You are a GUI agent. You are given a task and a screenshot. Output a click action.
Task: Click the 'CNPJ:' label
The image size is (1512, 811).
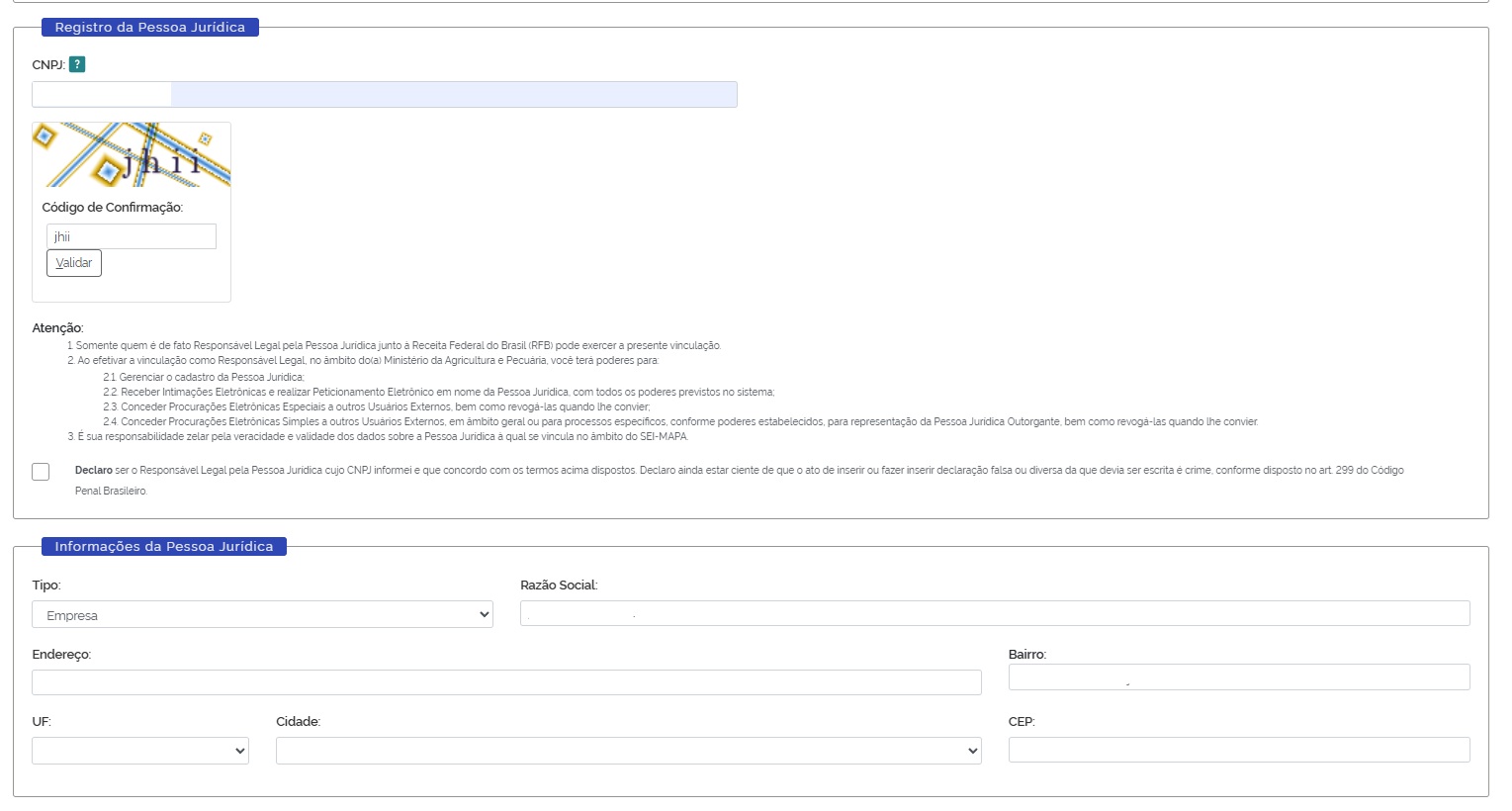click(48, 65)
